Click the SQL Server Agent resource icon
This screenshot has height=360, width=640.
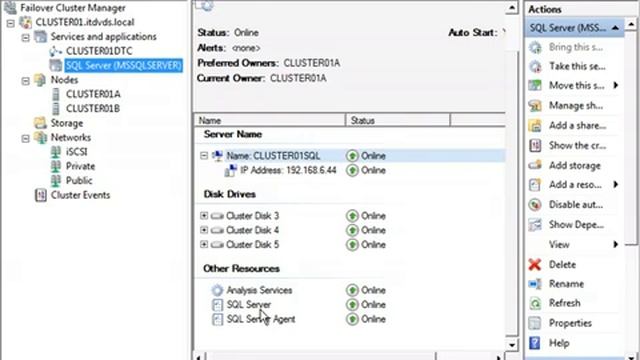[218, 319]
